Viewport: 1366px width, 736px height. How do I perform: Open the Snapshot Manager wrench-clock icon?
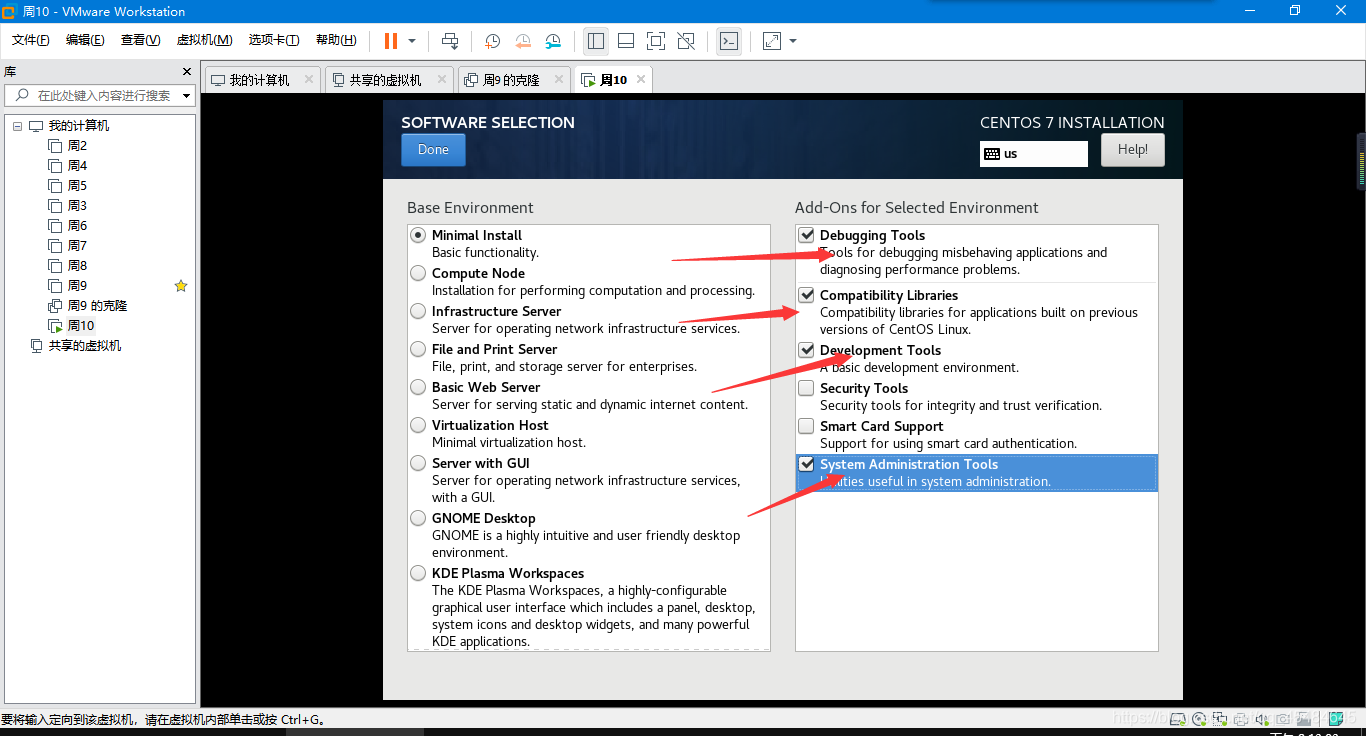[553, 41]
